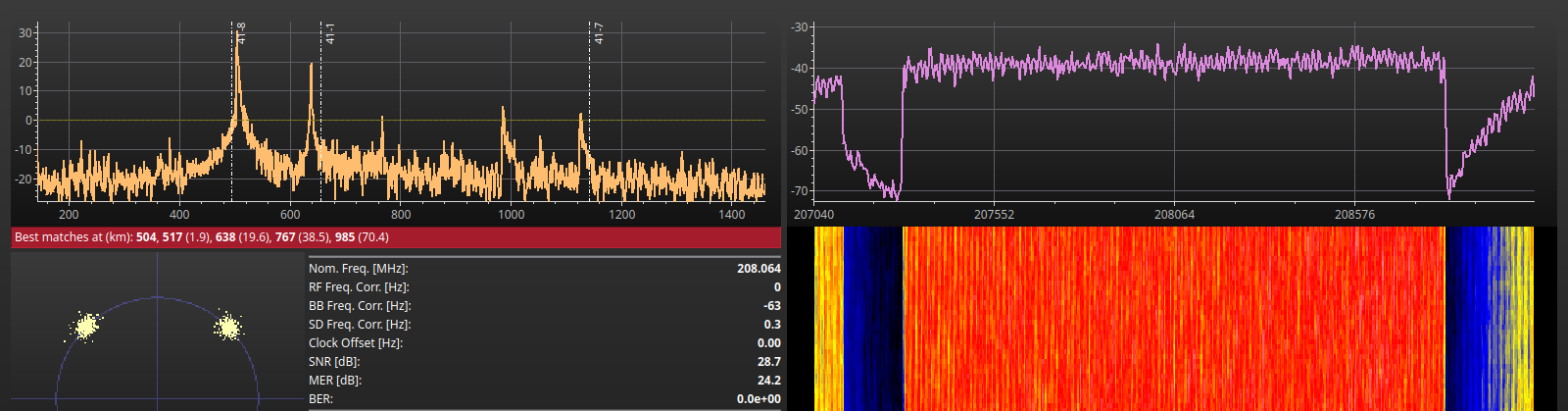Click the BER label

(x=320, y=399)
